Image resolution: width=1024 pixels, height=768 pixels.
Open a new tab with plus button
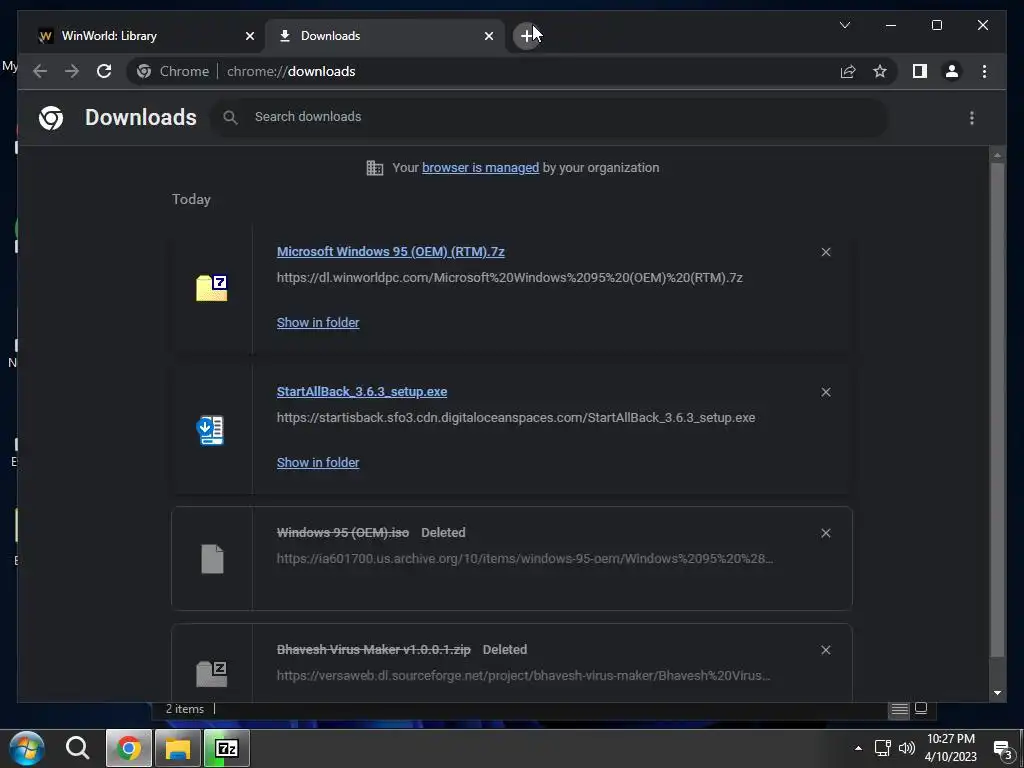point(526,36)
